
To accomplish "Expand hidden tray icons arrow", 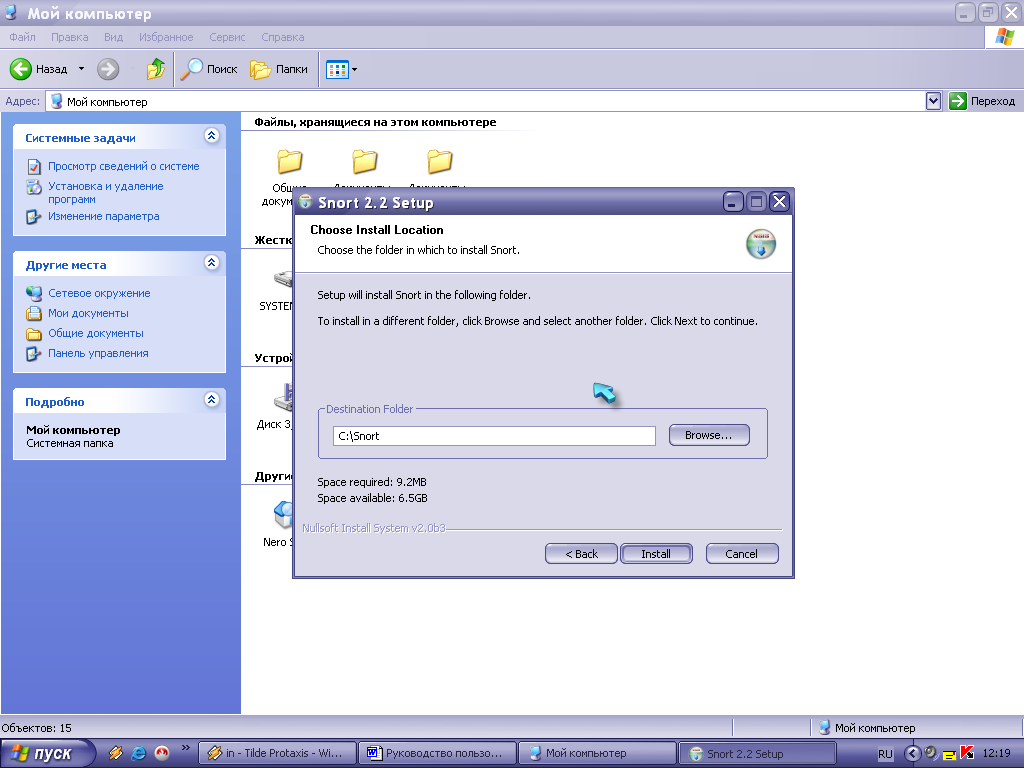I will (913, 754).
